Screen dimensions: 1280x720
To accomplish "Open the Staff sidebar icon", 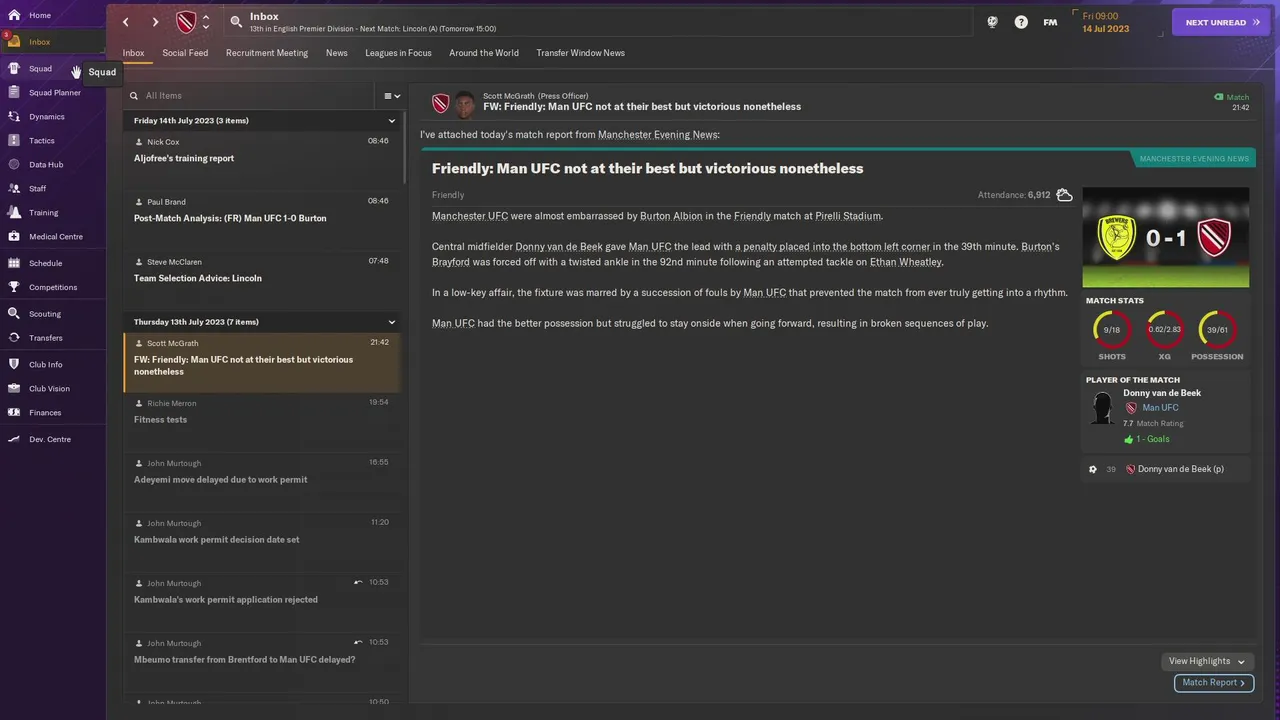I will tap(14, 189).
